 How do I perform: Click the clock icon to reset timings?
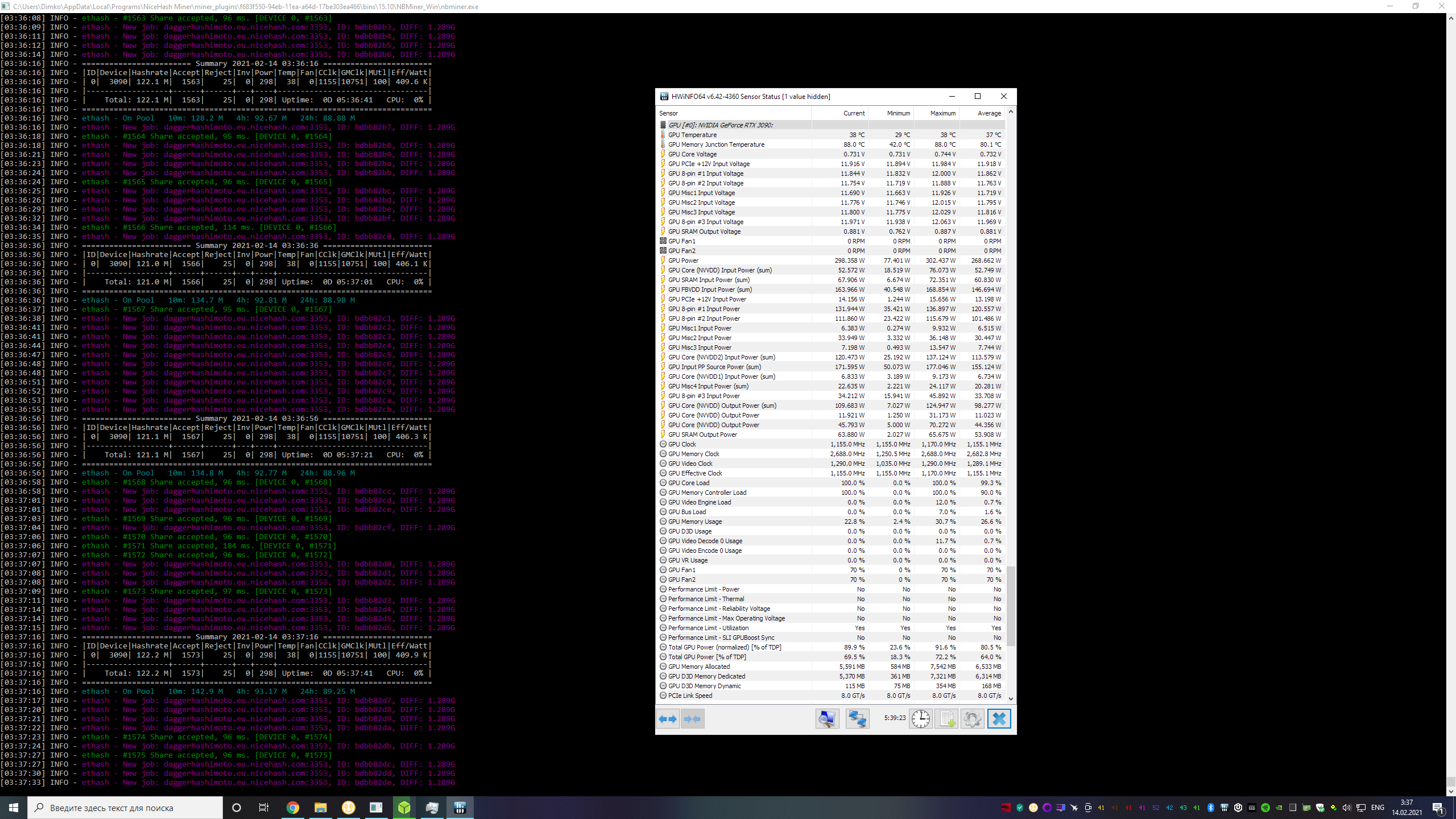920,719
